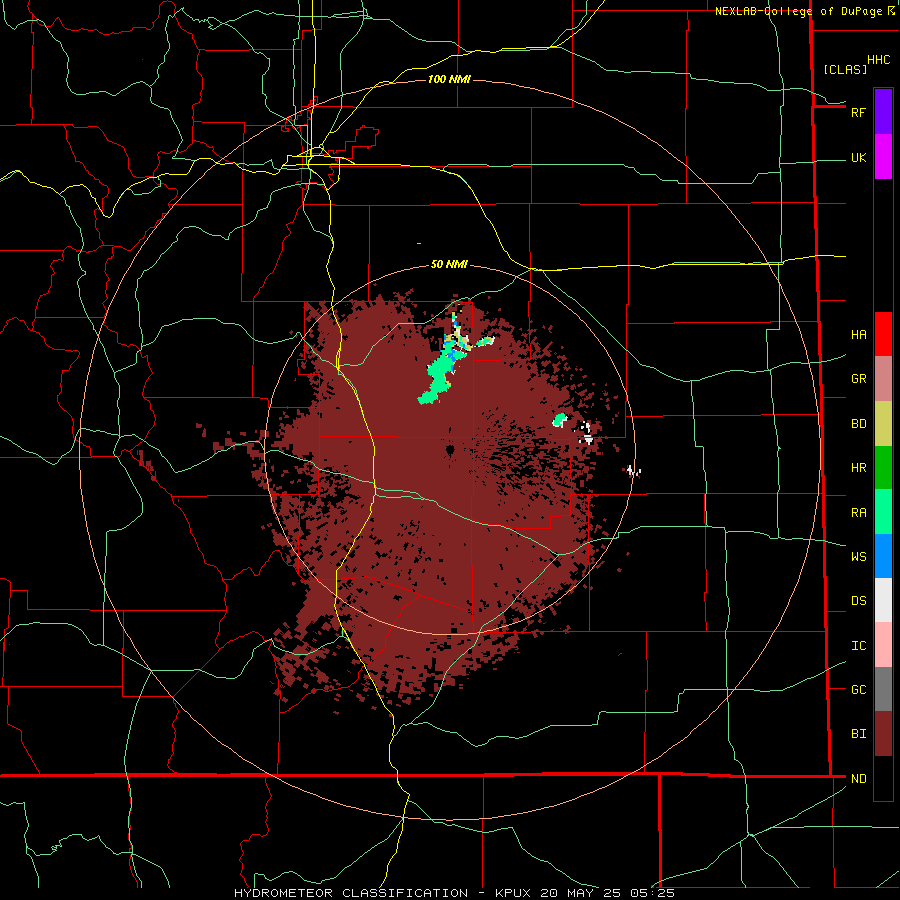Image resolution: width=900 pixels, height=900 pixels.
Task: Click the 'ND' legend label
Action: 858,778
